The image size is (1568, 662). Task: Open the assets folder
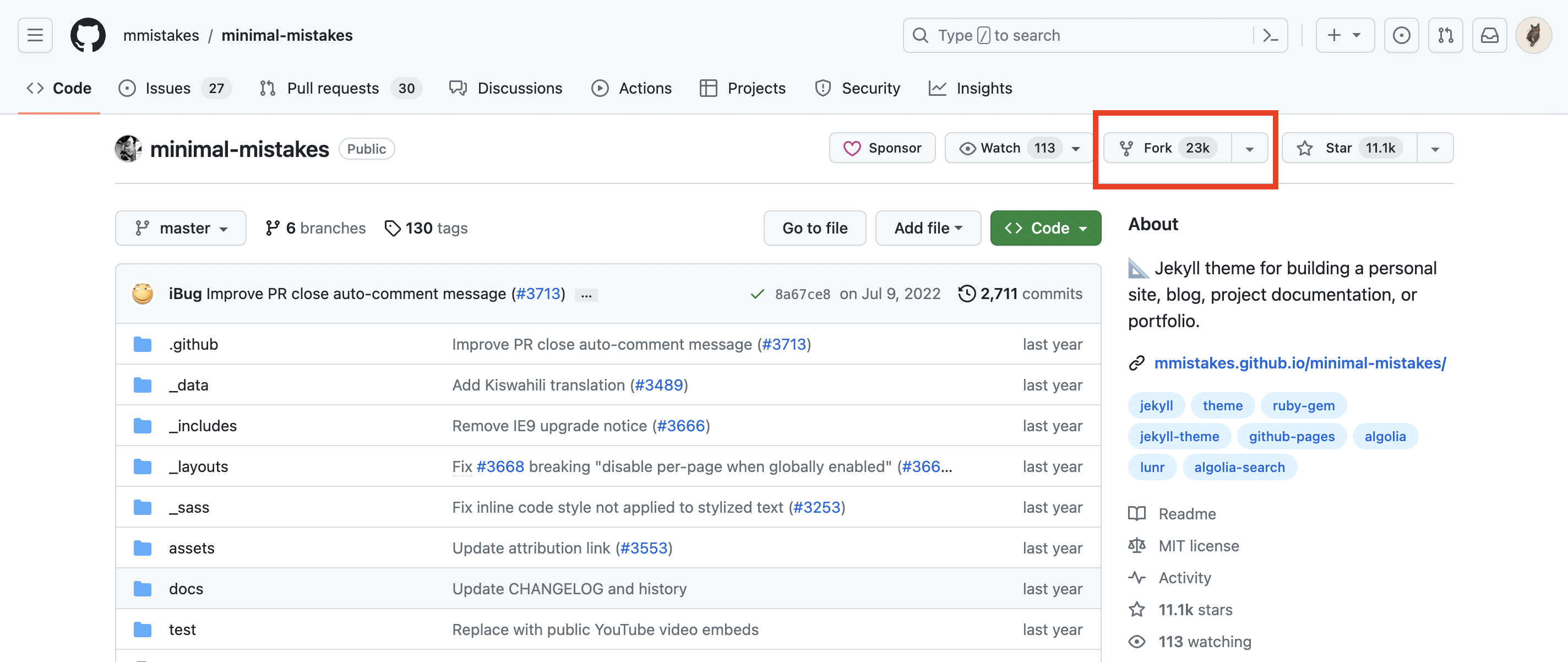click(192, 548)
